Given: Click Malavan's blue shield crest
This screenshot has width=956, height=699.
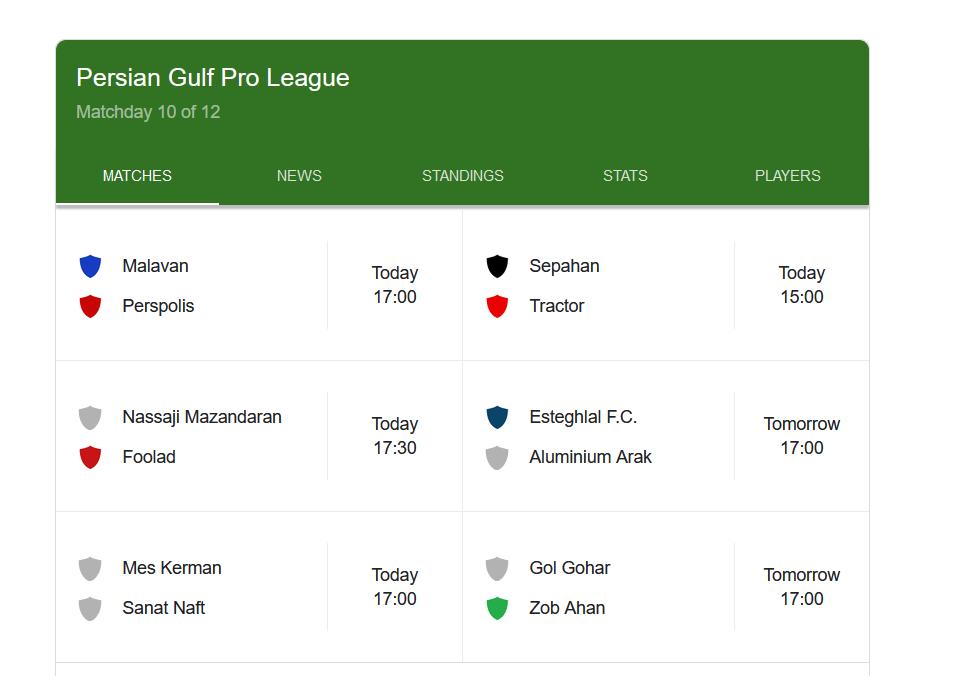Looking at the screenshot, I should click(90, 266).
